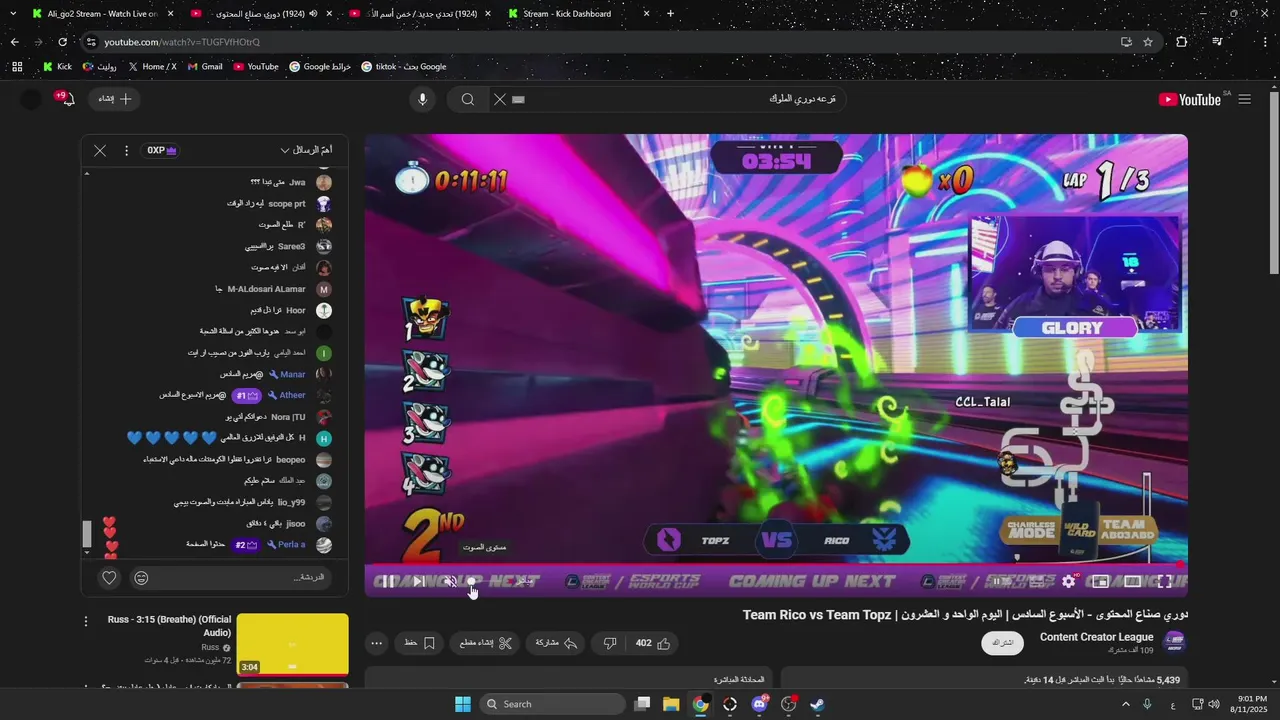Viewport: 1280px width, 720px height.
Task: Enter full screen video mode
Action: click(x=1165, y=581)
